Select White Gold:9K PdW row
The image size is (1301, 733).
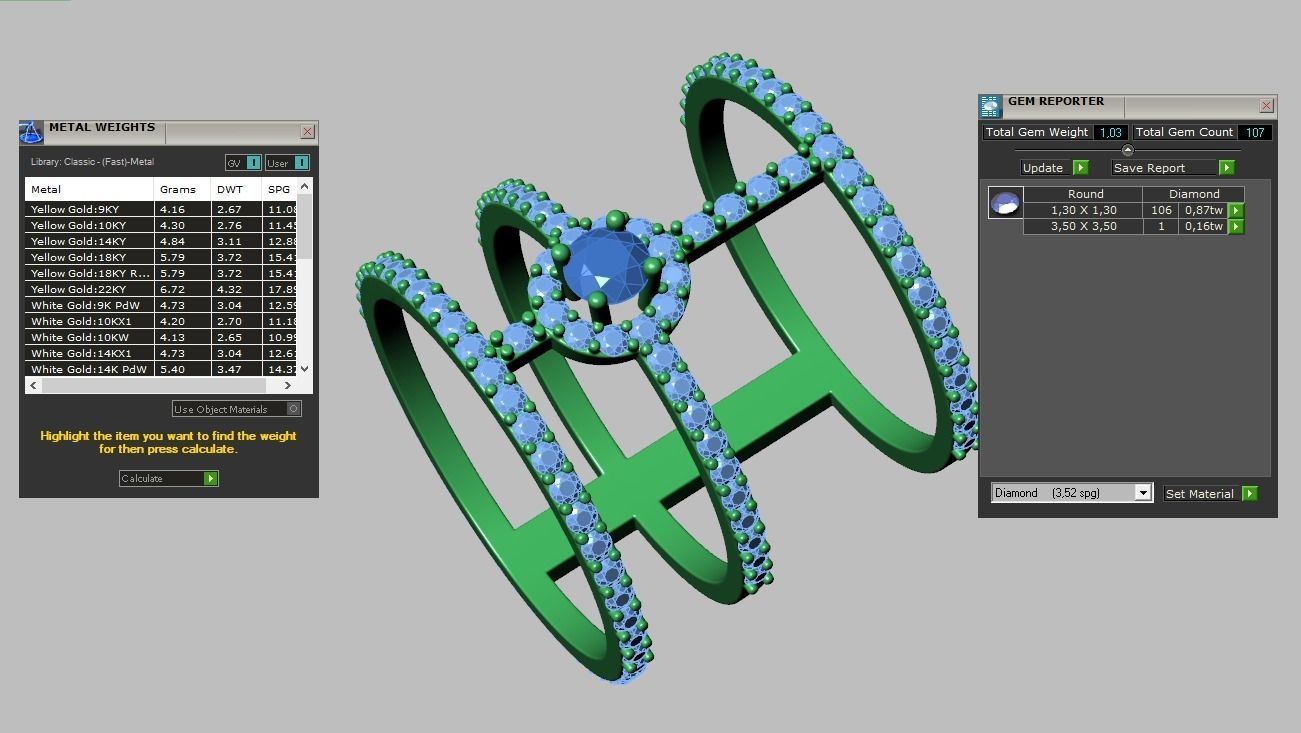pos(161,305)
